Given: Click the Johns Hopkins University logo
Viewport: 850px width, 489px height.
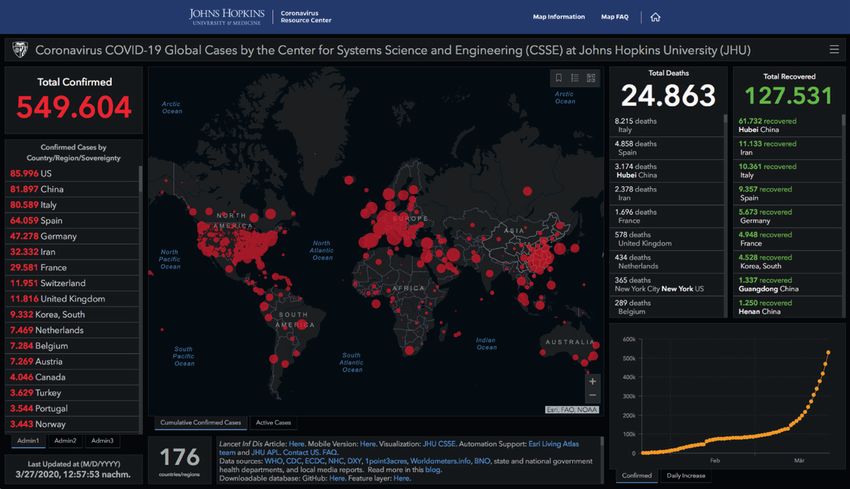Looking at the screenshot, I should (227, 17).
